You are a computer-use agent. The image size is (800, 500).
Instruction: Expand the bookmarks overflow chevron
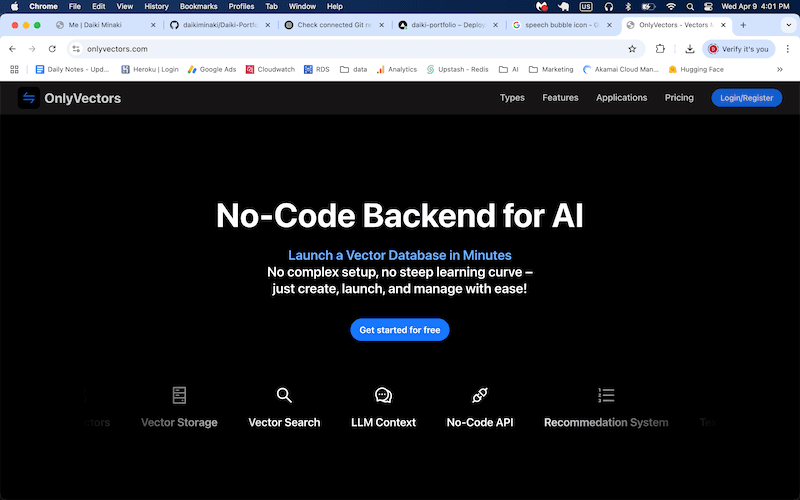click(780, 69)
